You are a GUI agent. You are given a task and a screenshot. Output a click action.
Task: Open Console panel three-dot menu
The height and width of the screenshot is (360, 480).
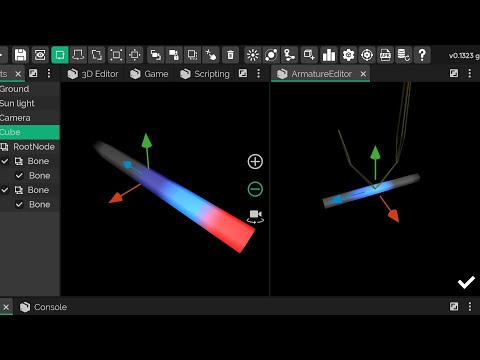click(470, 307)
